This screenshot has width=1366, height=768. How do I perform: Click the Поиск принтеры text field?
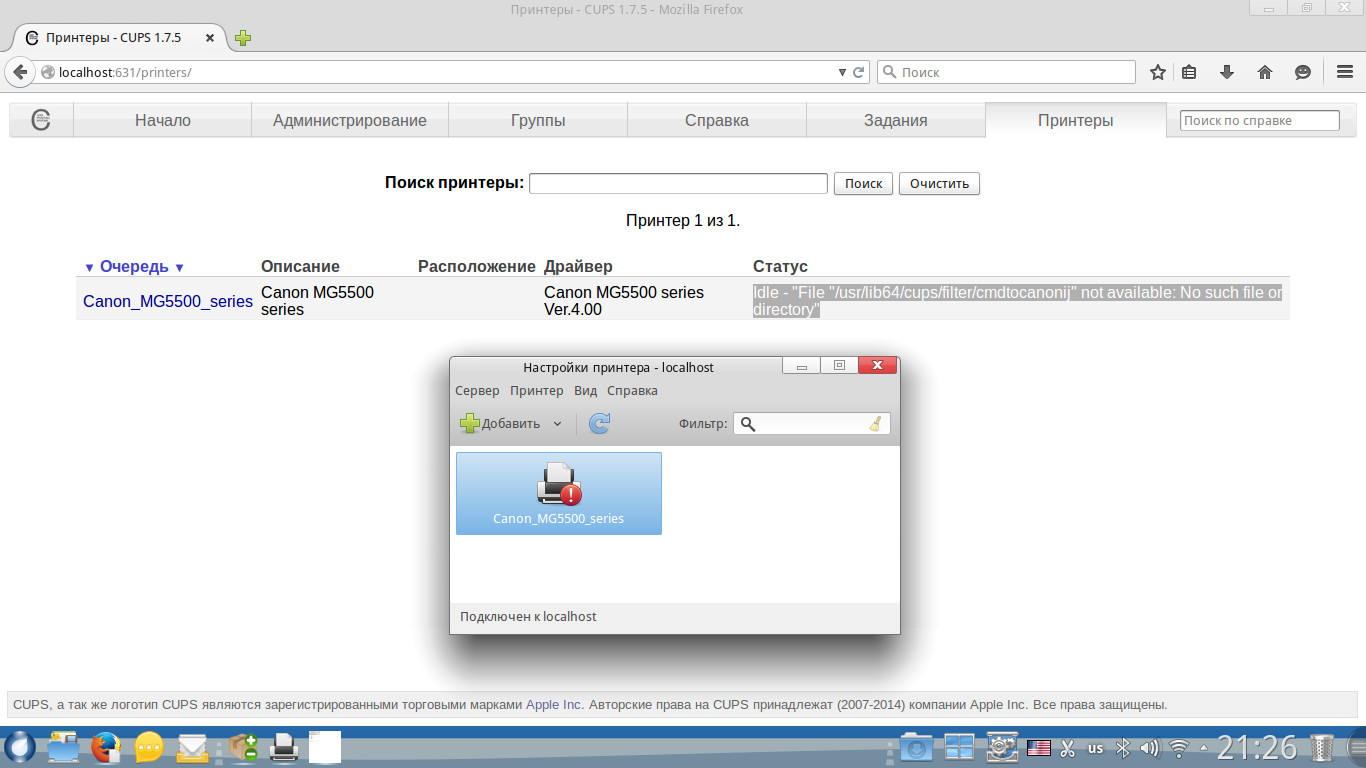pyautogui.click(x=678, y=183)
